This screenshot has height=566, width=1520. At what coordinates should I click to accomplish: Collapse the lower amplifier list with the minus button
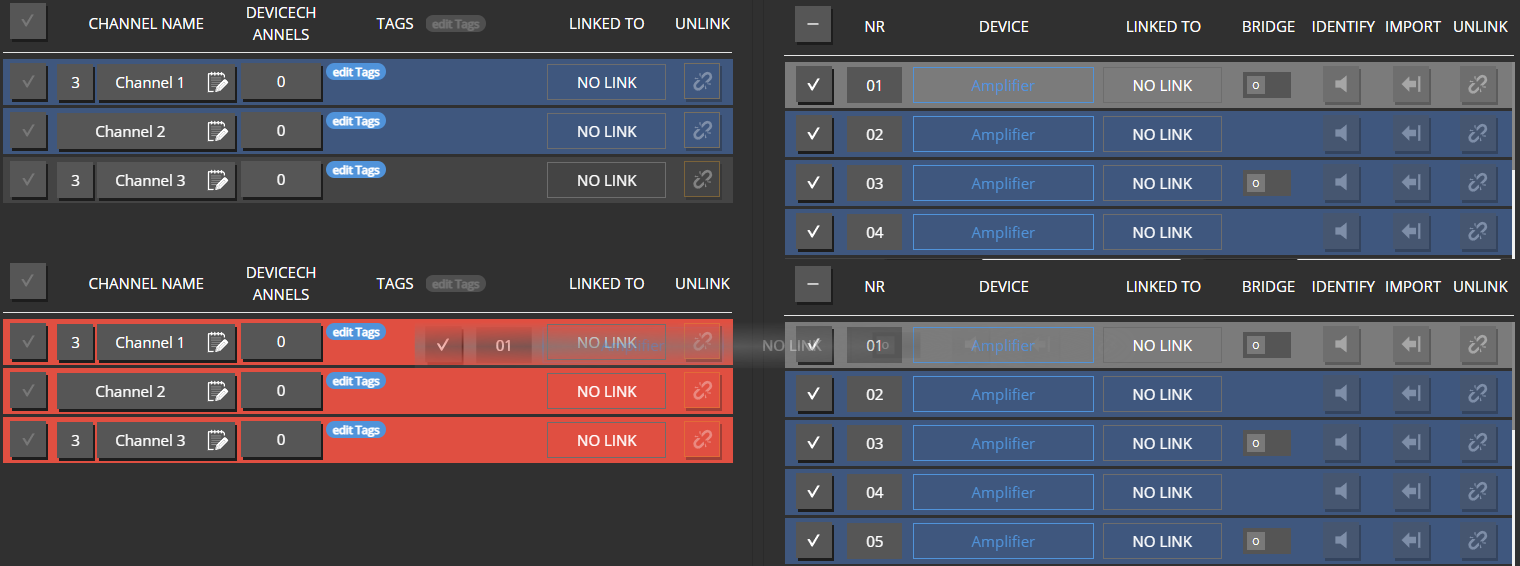[x=813, y=285]
